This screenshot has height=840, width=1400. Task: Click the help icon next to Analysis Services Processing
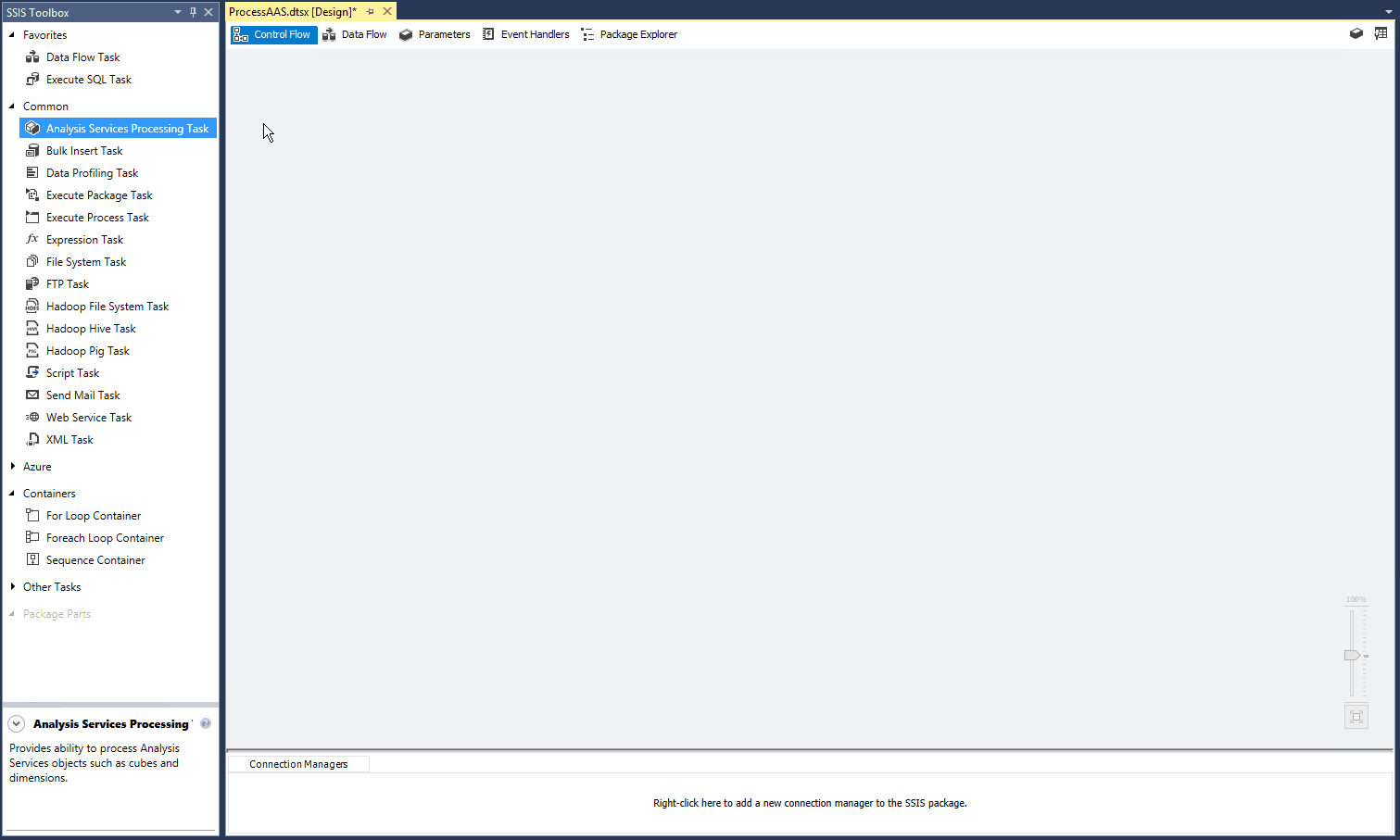pos(205,723)
